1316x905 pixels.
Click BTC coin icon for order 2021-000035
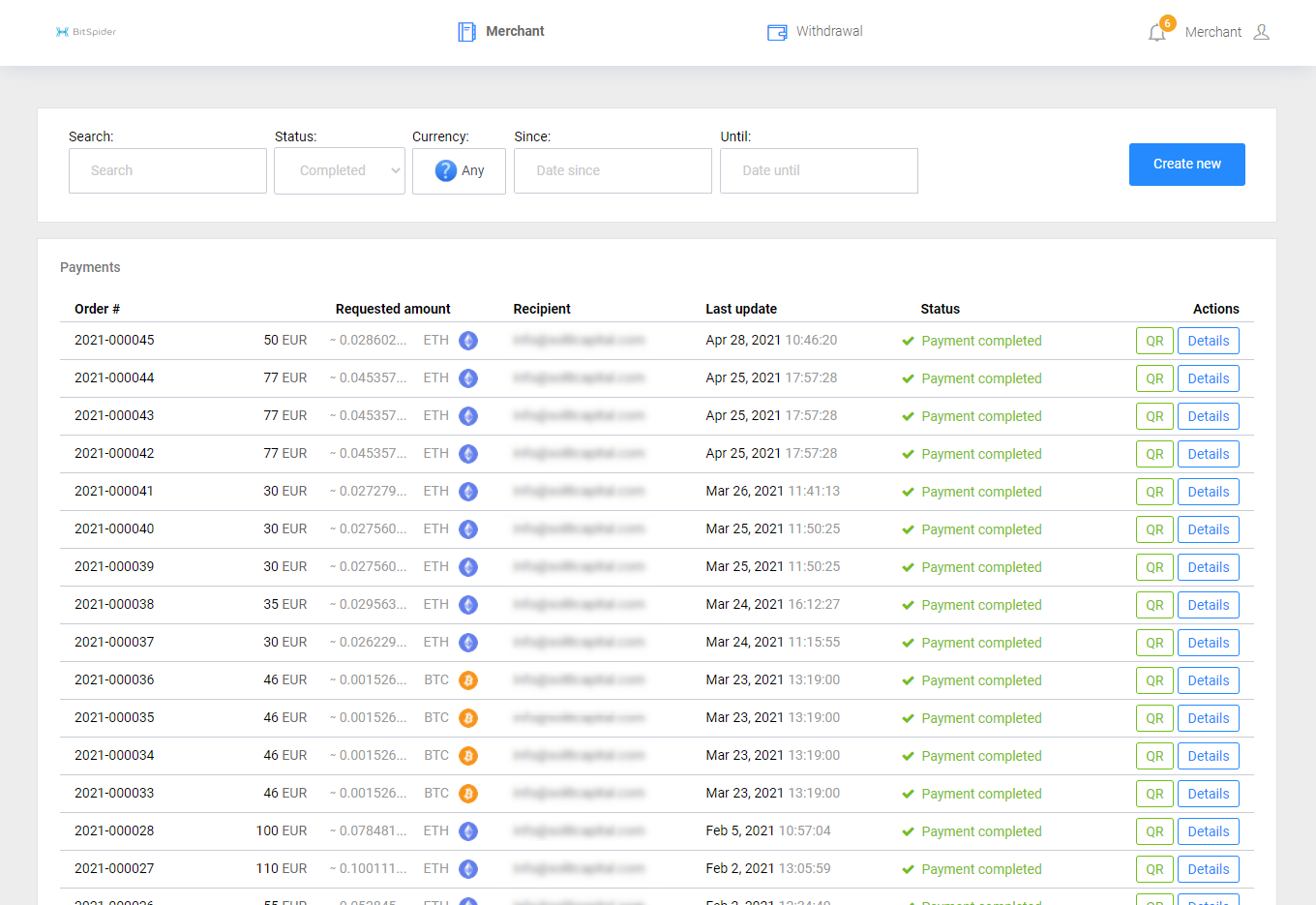coord(468,718)
